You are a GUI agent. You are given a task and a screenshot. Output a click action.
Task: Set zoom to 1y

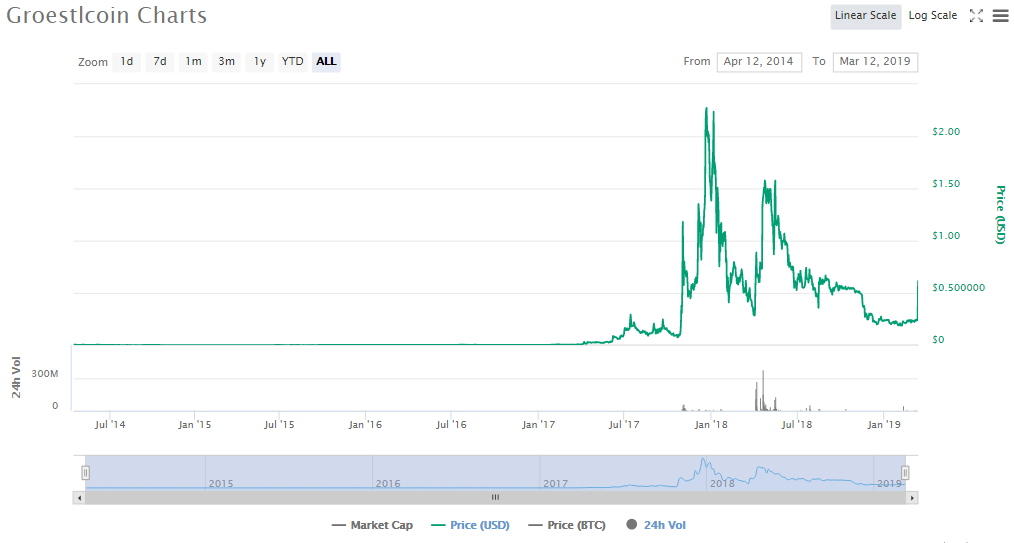260,61
